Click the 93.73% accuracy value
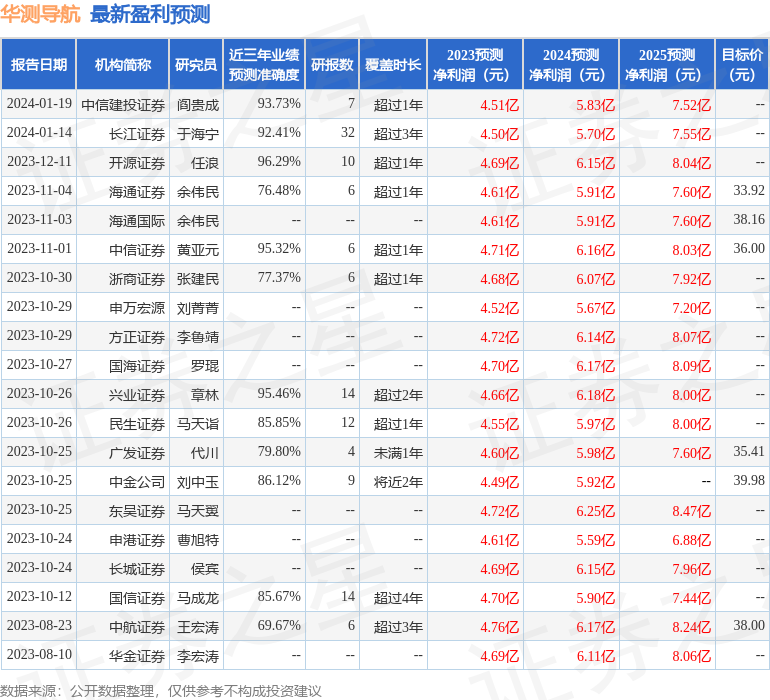This screenshot has height=700, width=770. tap(279, 104)
